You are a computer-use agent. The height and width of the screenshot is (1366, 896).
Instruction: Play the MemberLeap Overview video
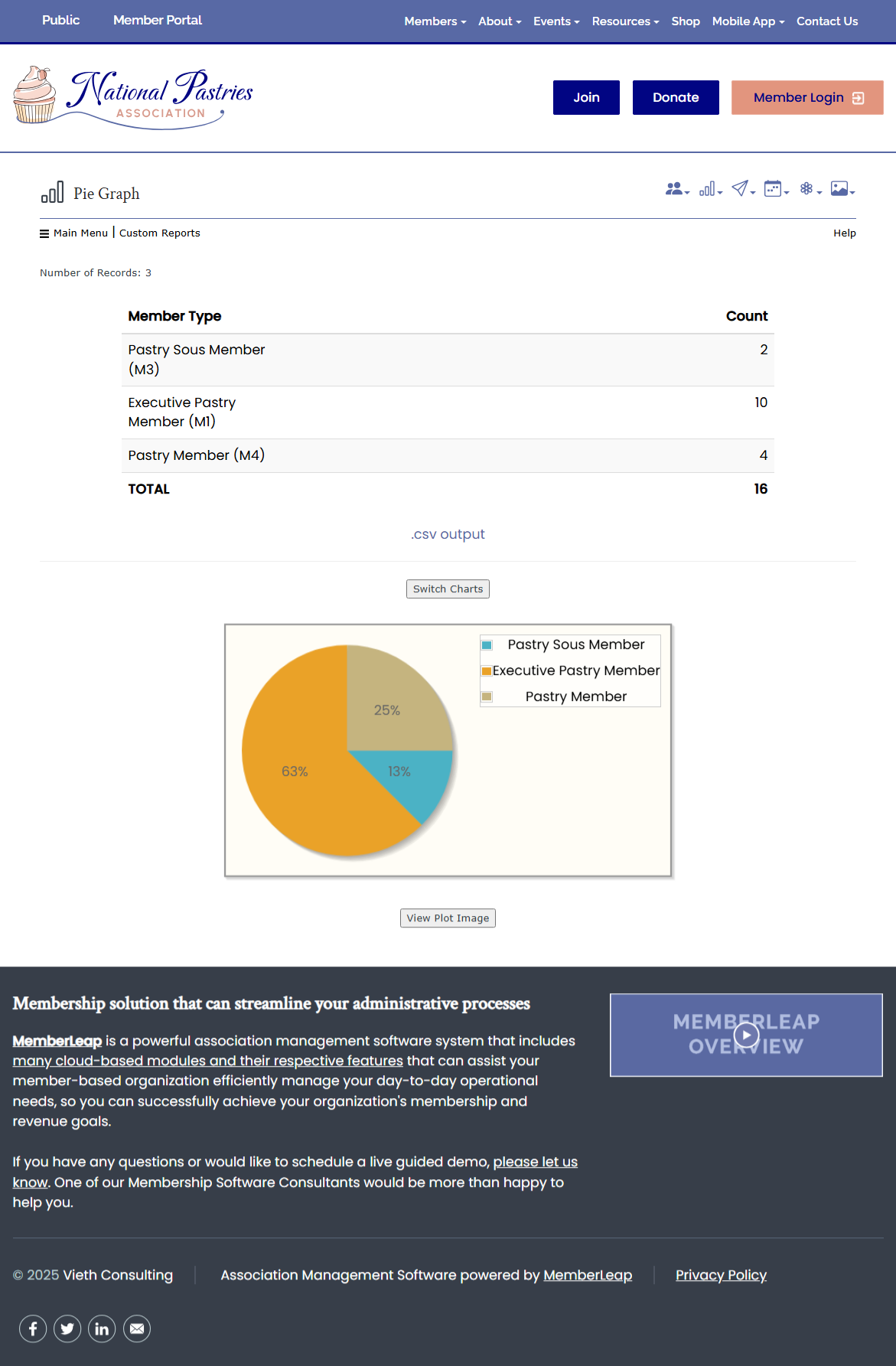click(x=746, y=1035)
